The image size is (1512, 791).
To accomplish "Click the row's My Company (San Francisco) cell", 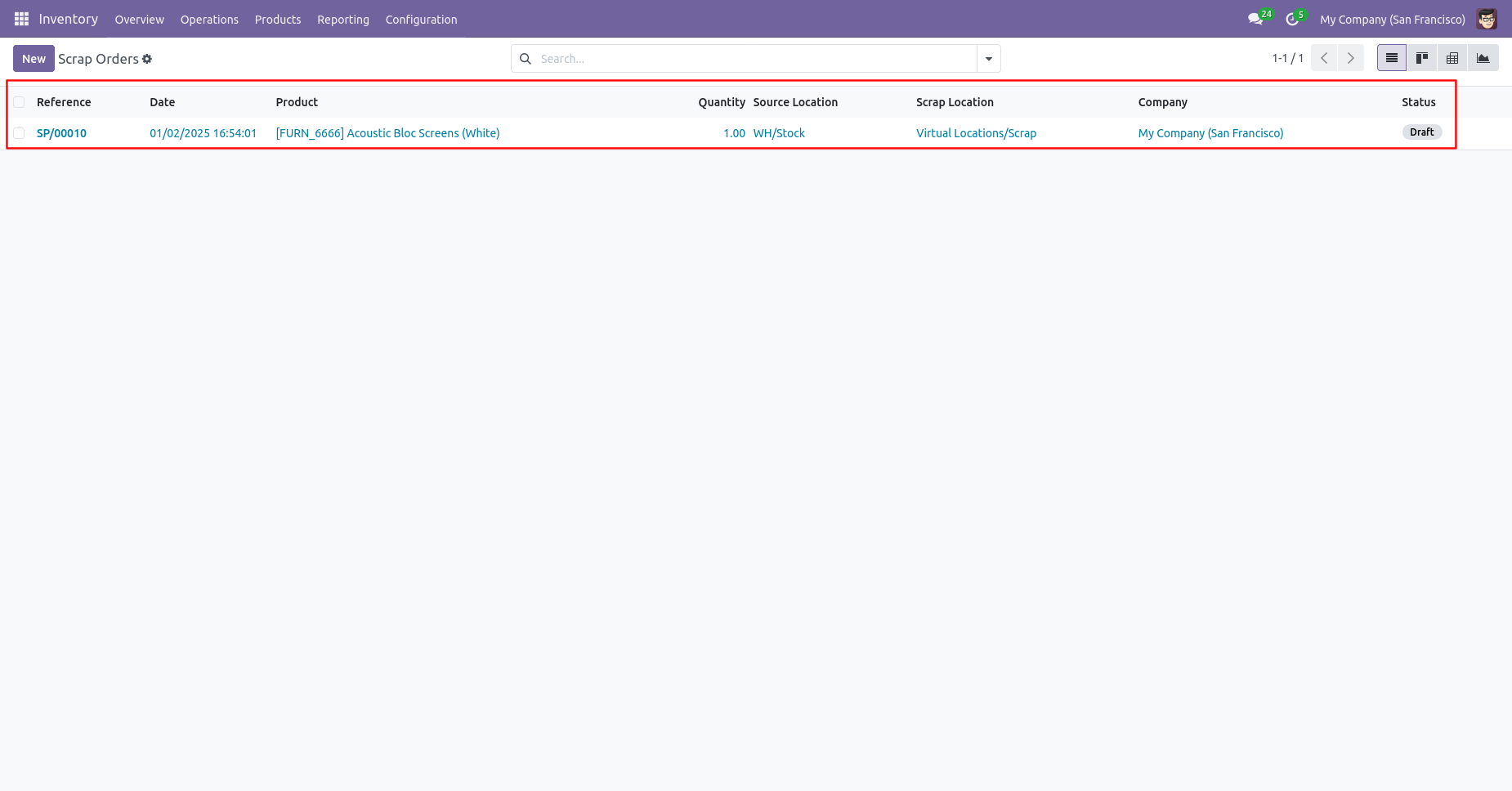I will [1210, 133].
